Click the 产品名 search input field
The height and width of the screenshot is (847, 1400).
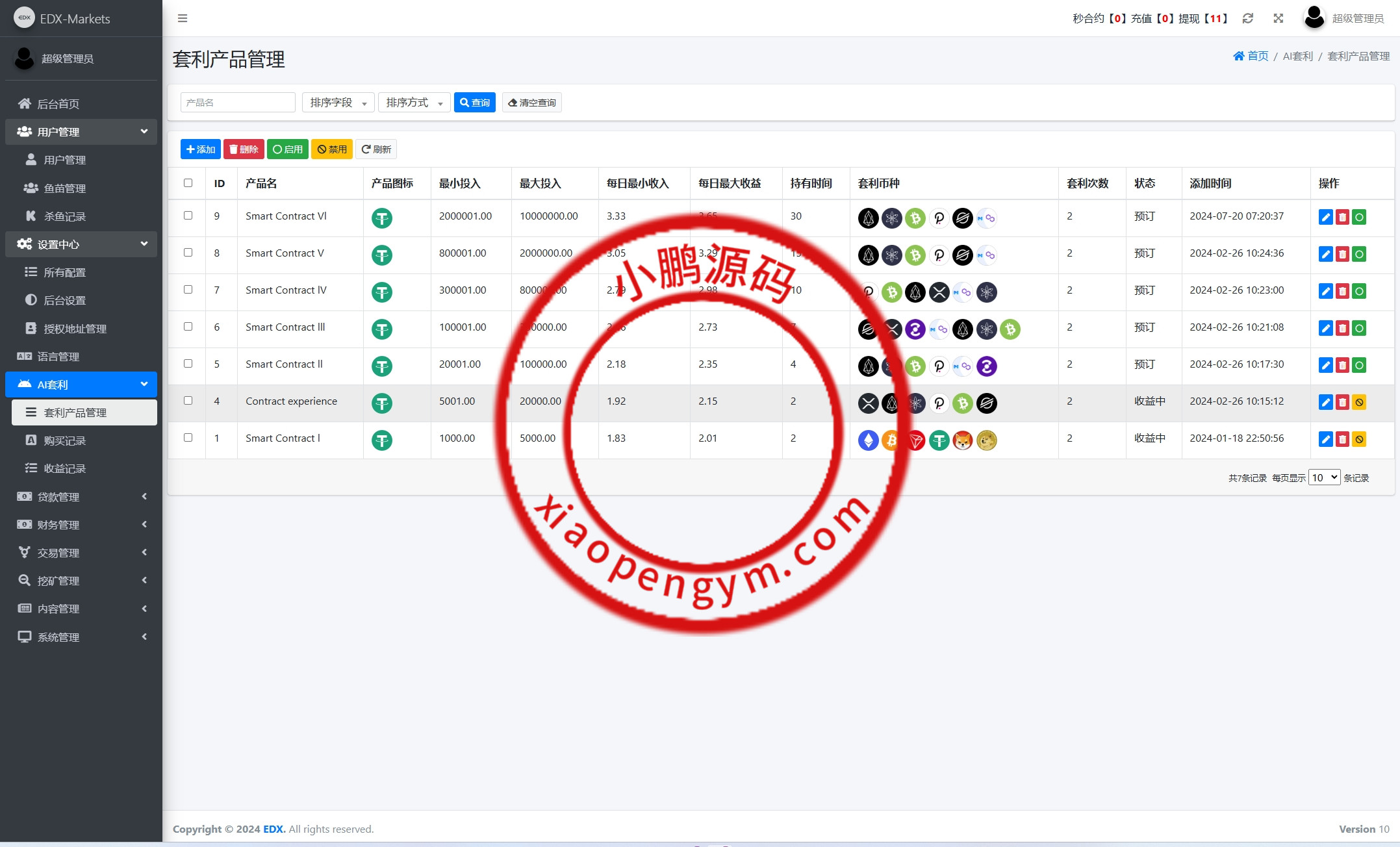[238, 103]
